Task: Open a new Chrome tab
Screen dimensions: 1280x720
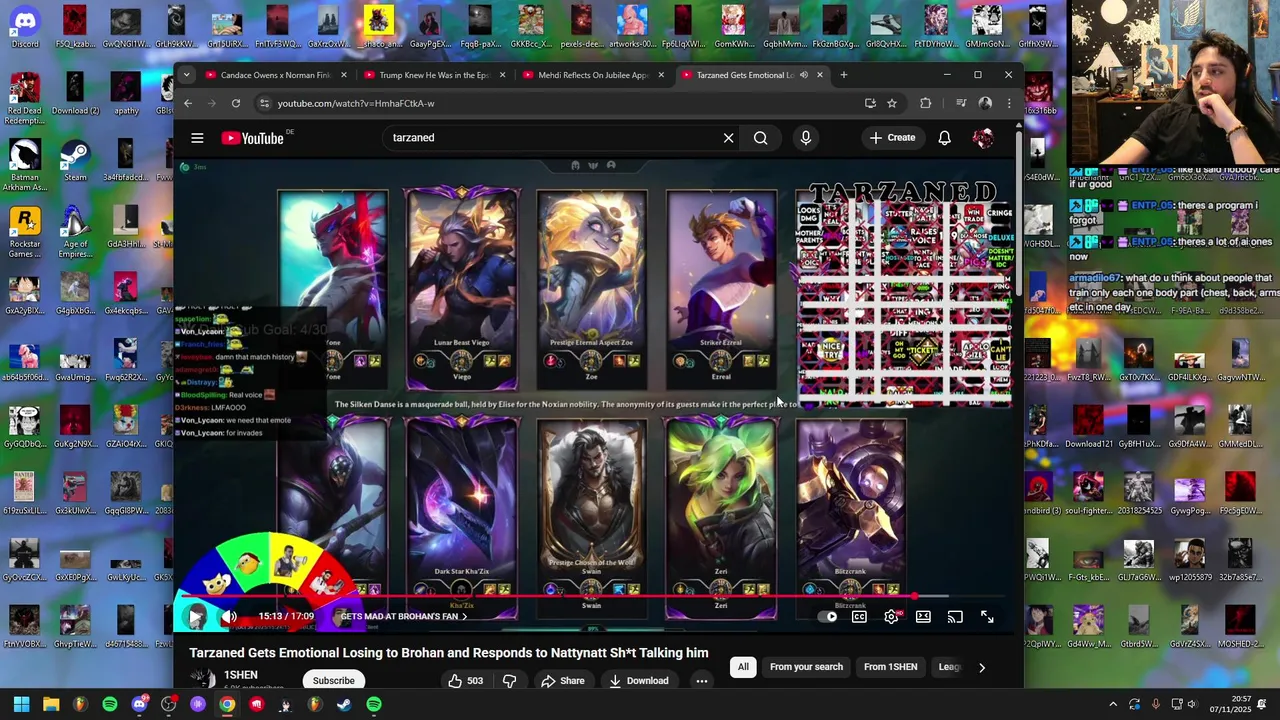Action: click(x=844, y=75)
